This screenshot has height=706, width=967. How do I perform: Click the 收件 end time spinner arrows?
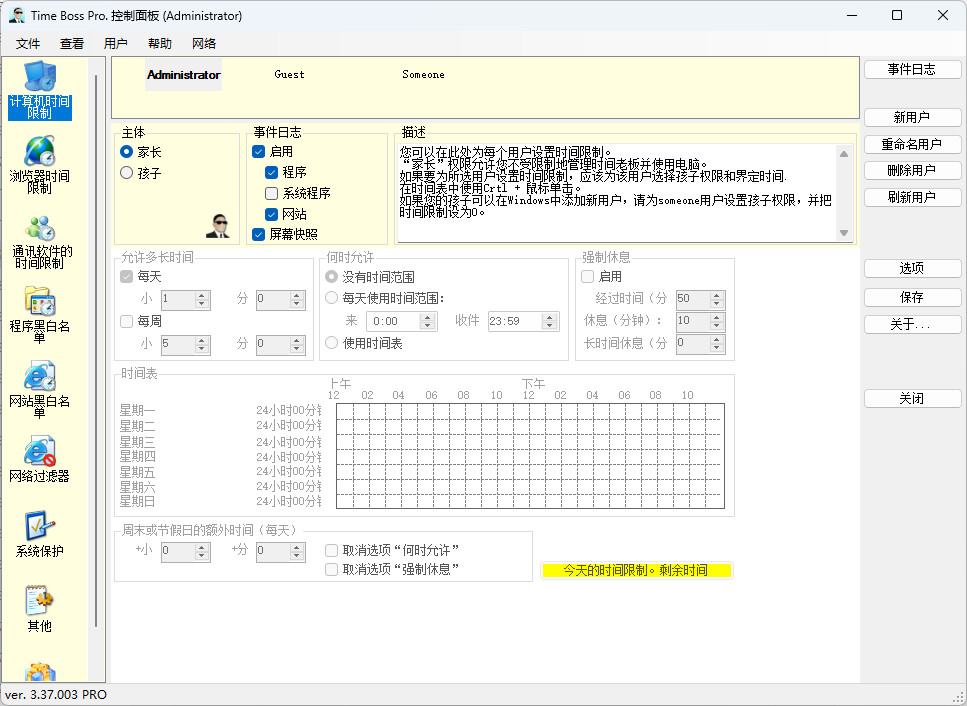(549, 321)
